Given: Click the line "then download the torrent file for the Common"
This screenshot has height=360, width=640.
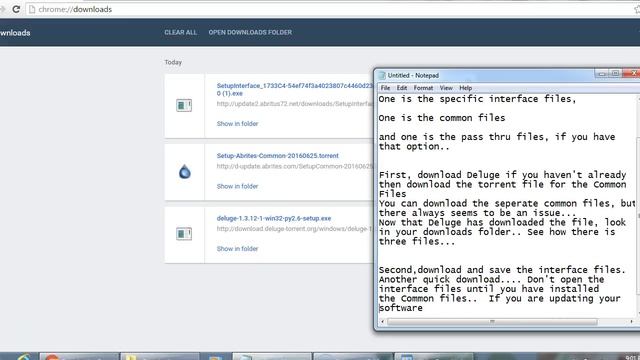Looking at the screenshot, I should [502, 184].
